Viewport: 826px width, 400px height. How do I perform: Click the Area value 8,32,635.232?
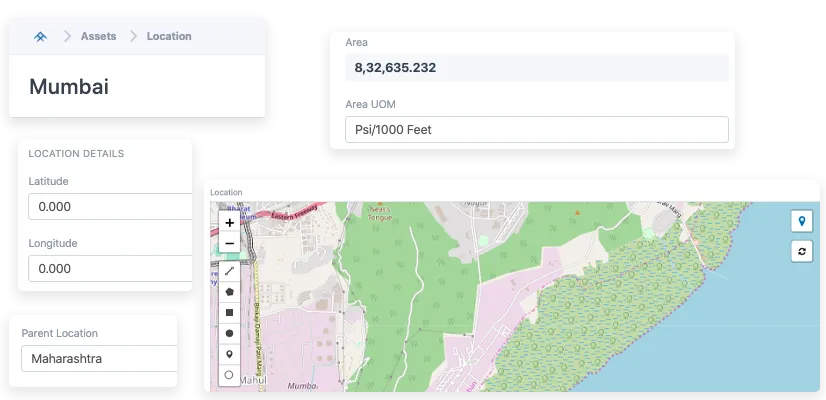click(x=395, y=68)
